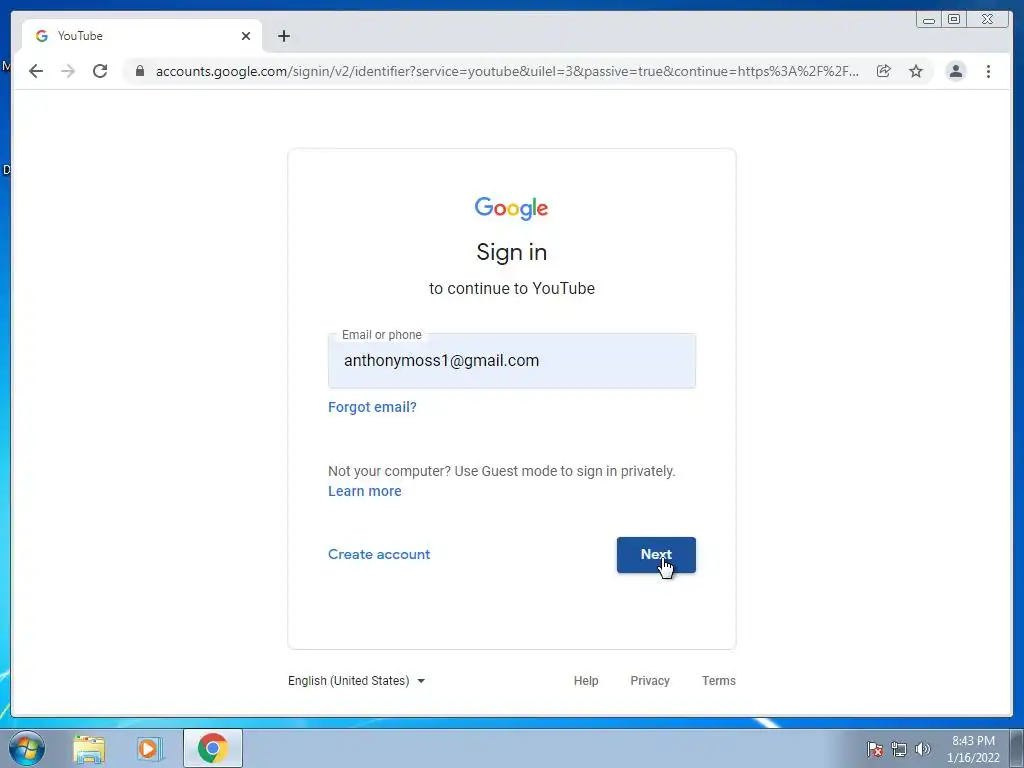
Task: Reload the Google sign-in page
Action: tap(100, 71)
